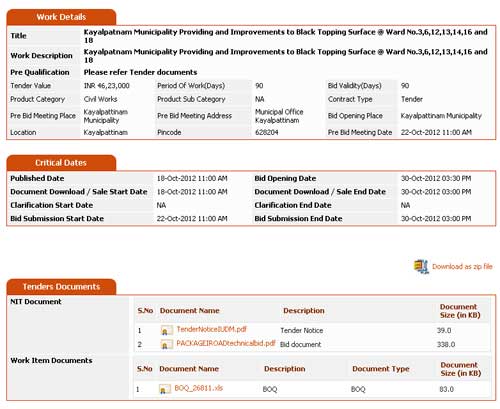500x409 pixels.
Task: Click the Pincode value 628204
Action: tap(267, 132)
